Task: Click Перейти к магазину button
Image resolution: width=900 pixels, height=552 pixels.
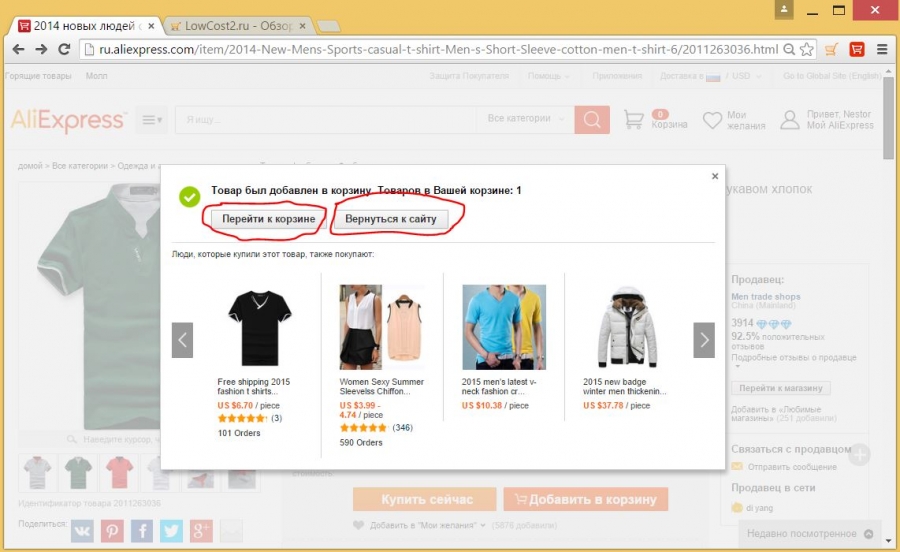Action: coord(781,388)
